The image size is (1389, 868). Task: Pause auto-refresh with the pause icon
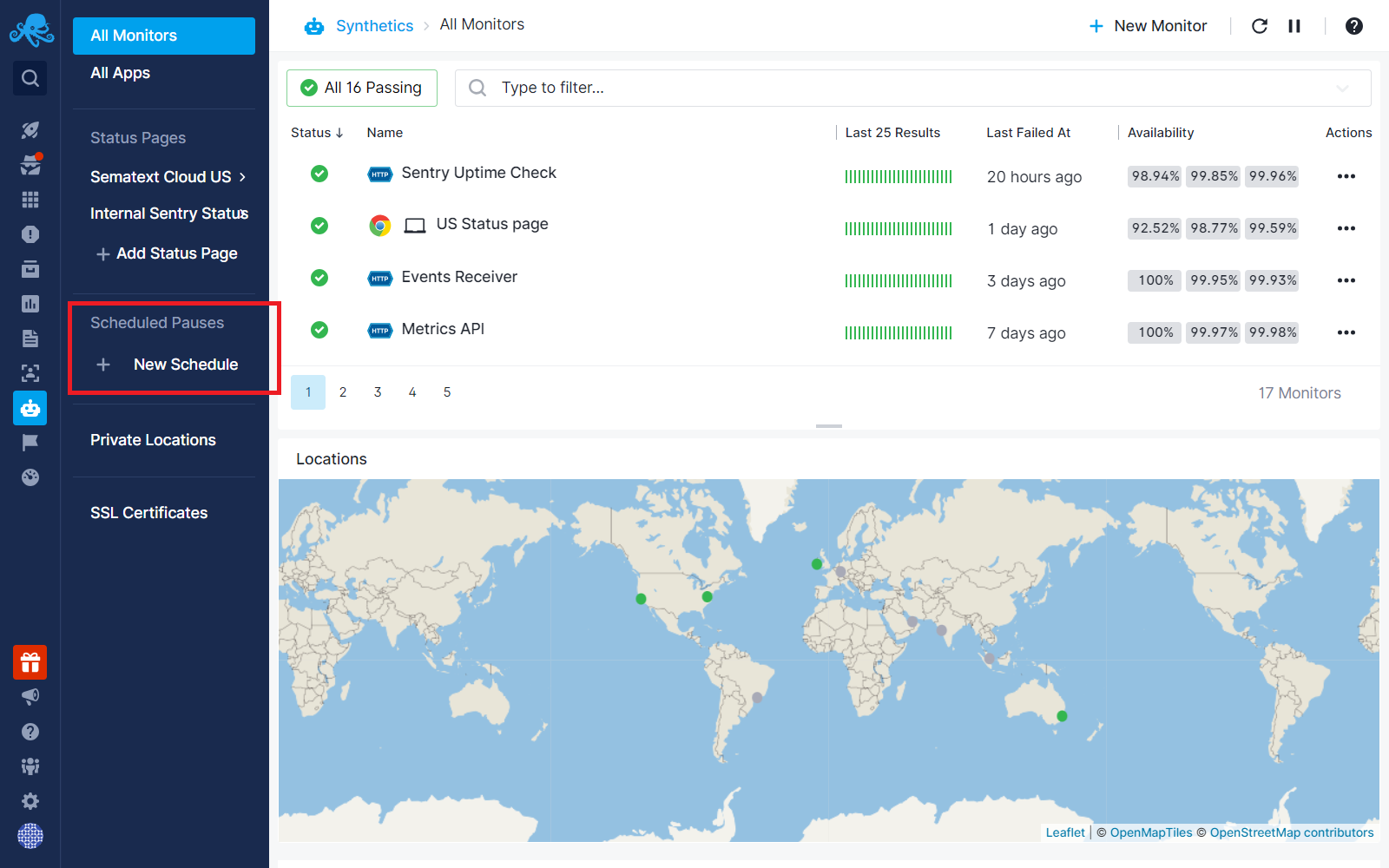[x=1294, y=26]
